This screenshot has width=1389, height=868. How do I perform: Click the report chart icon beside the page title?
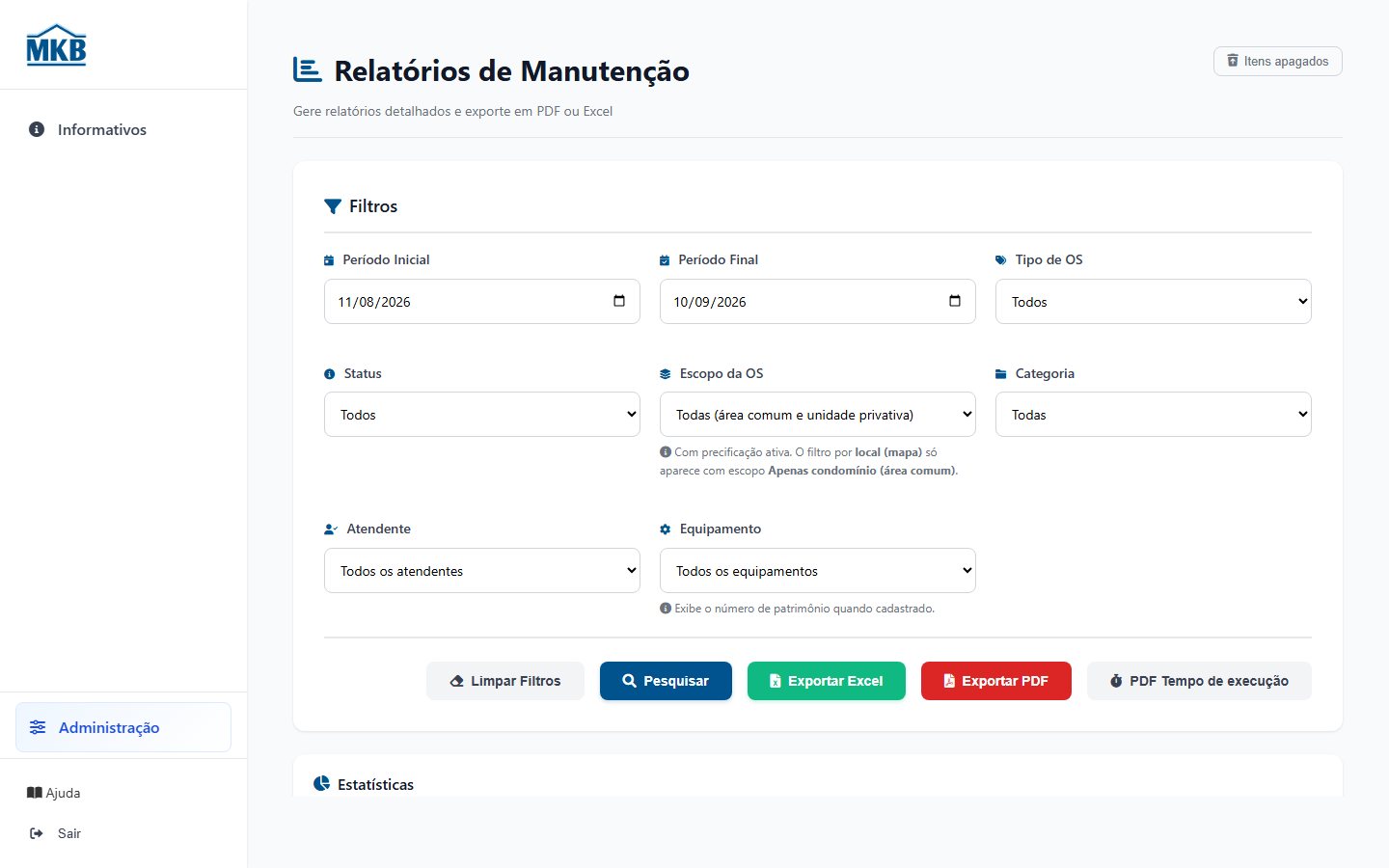click(307, 69)
